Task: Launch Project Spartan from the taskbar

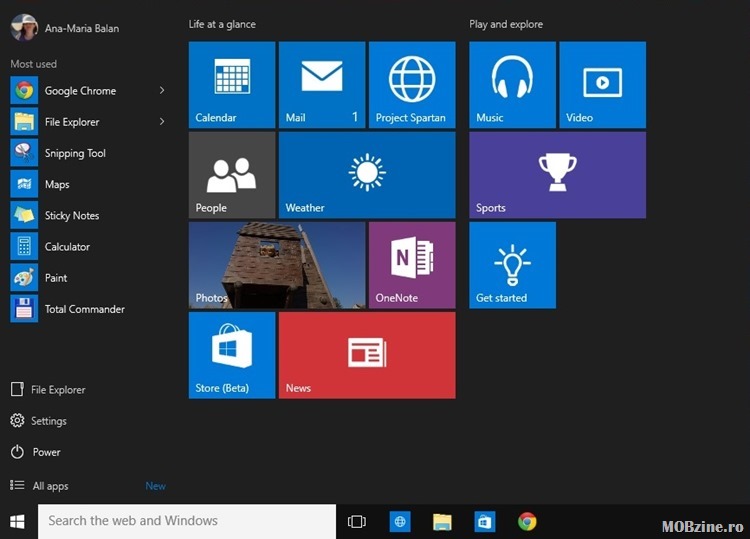Action: (x=400, y=521)
